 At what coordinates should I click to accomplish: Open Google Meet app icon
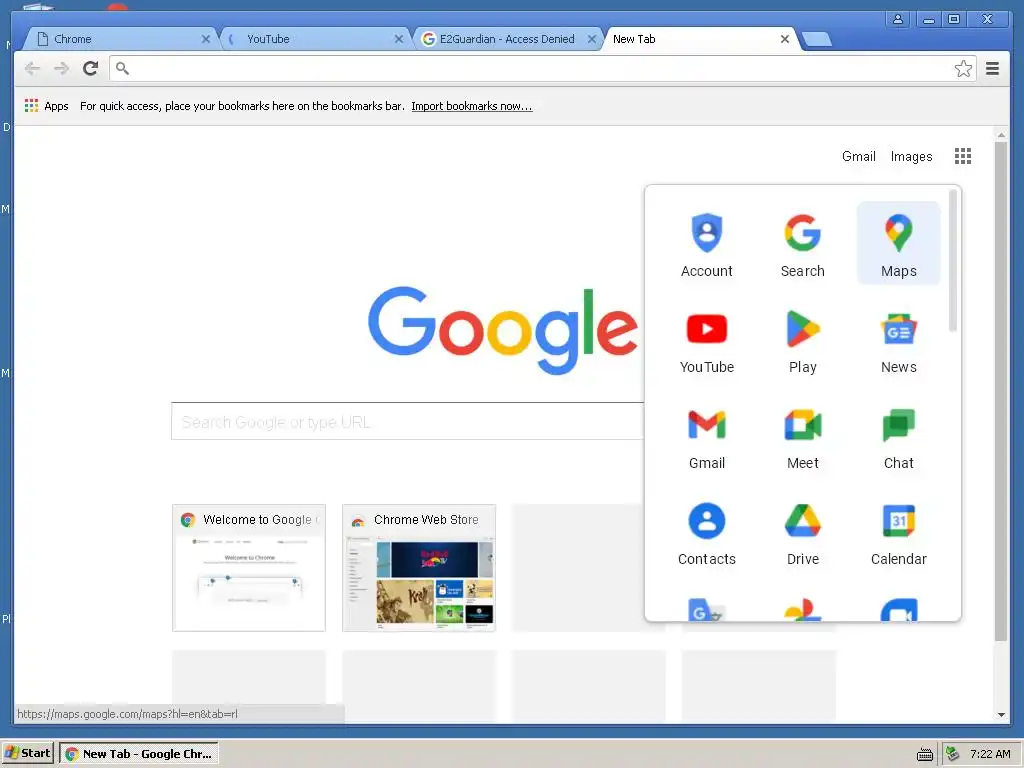pos(803,436)
